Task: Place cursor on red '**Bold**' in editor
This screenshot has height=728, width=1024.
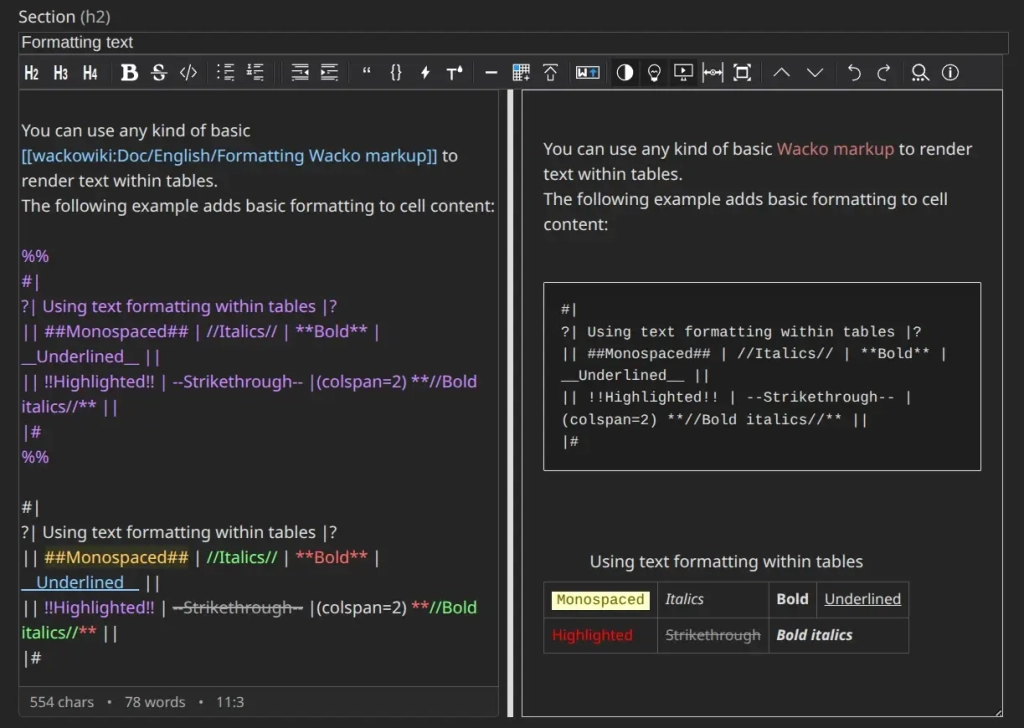Action: click(x=331, y=558)
